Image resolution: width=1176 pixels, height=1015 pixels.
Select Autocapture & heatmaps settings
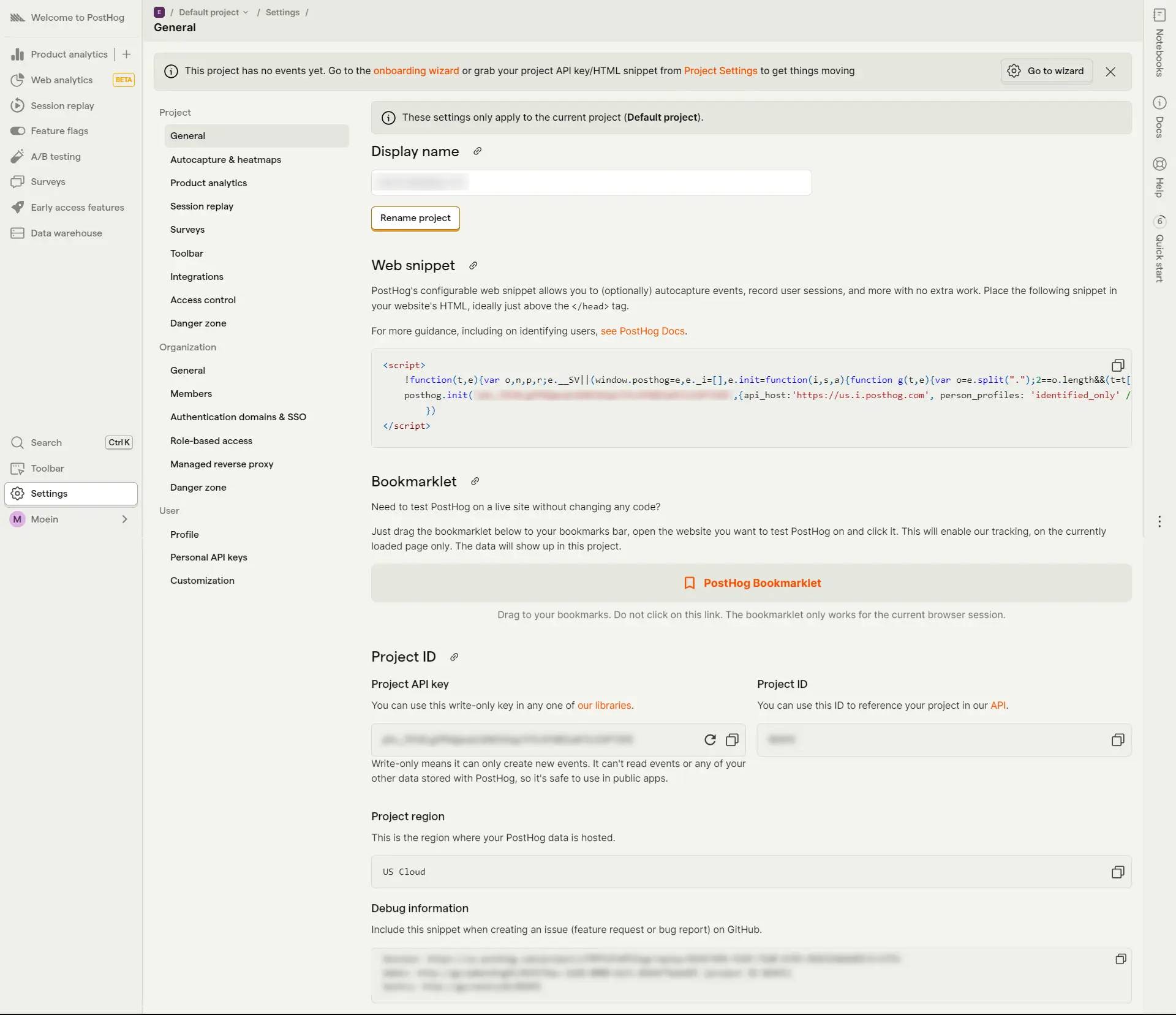tap(225, 160)
